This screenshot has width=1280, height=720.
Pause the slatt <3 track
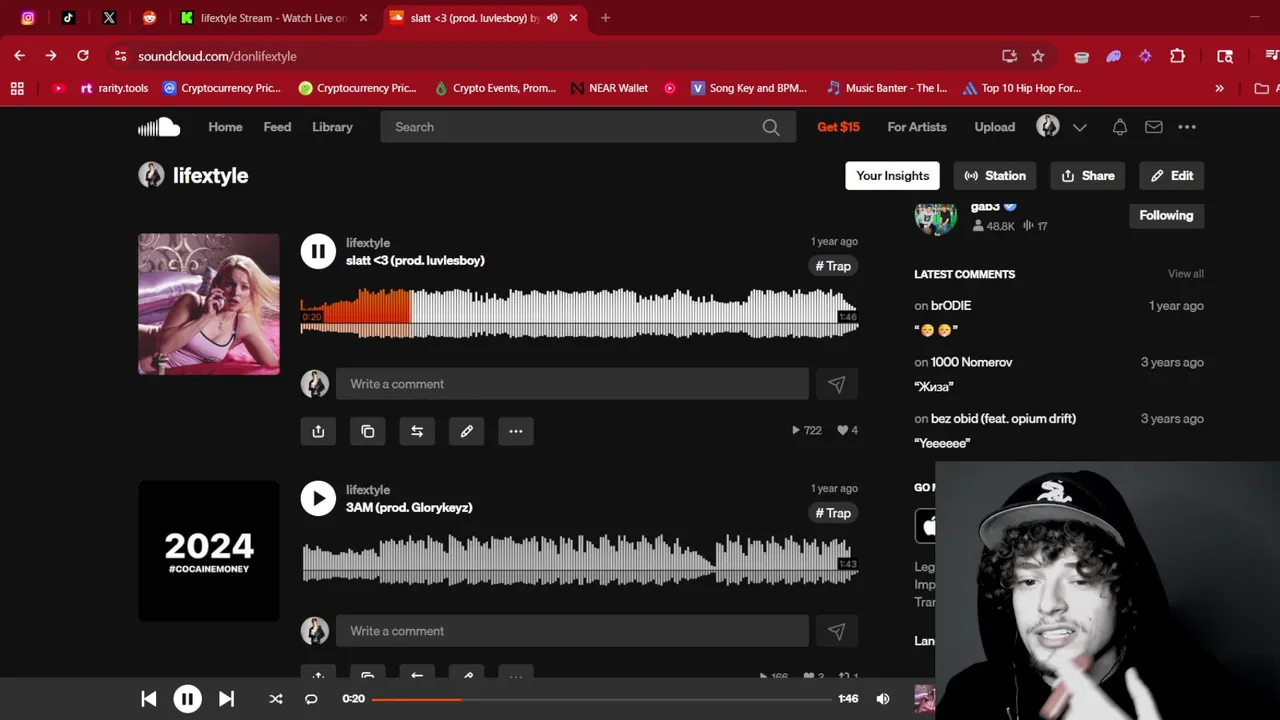(x=318, y=251)
